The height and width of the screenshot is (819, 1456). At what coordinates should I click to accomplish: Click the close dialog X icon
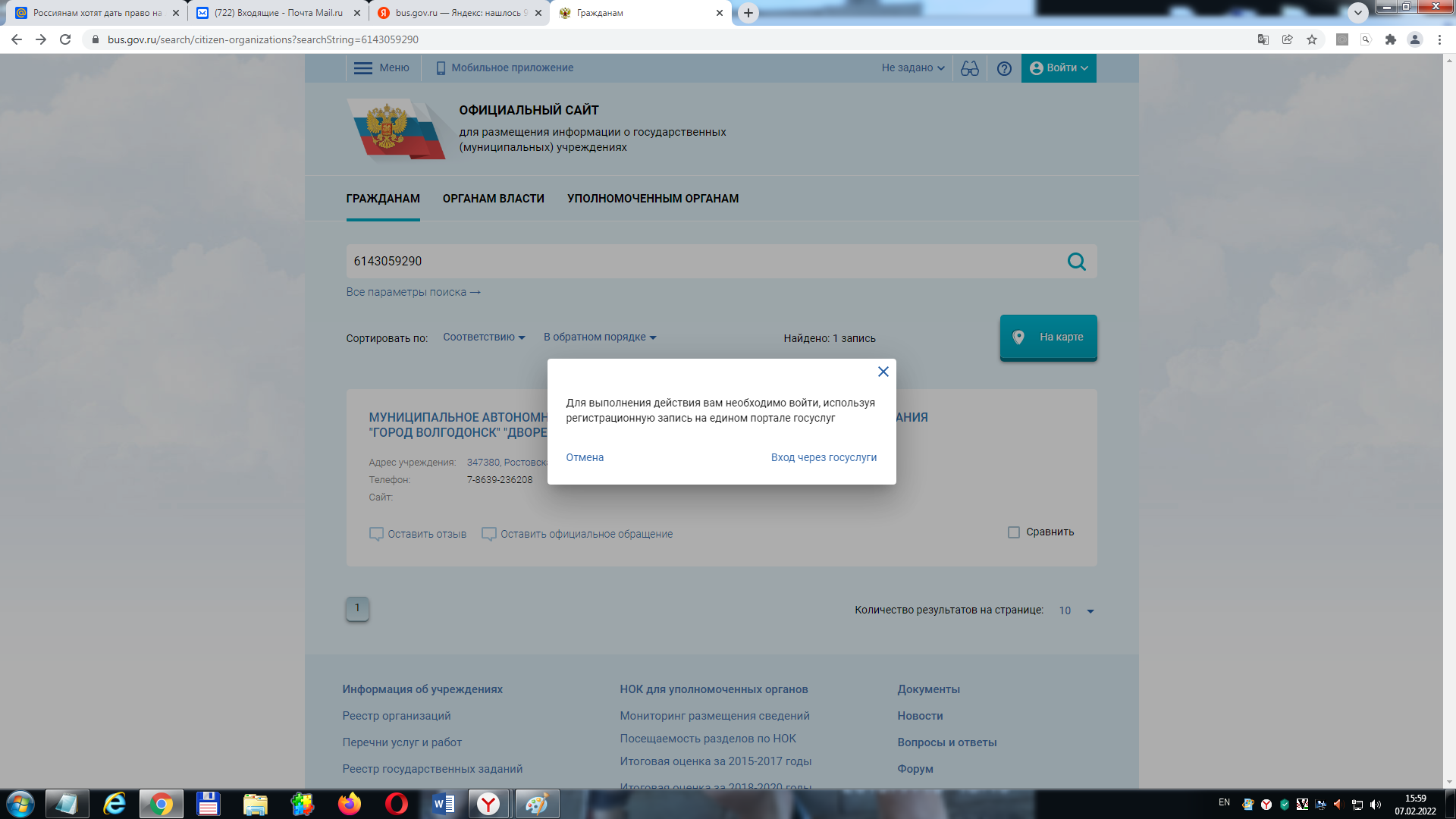(x=882, y=371)
